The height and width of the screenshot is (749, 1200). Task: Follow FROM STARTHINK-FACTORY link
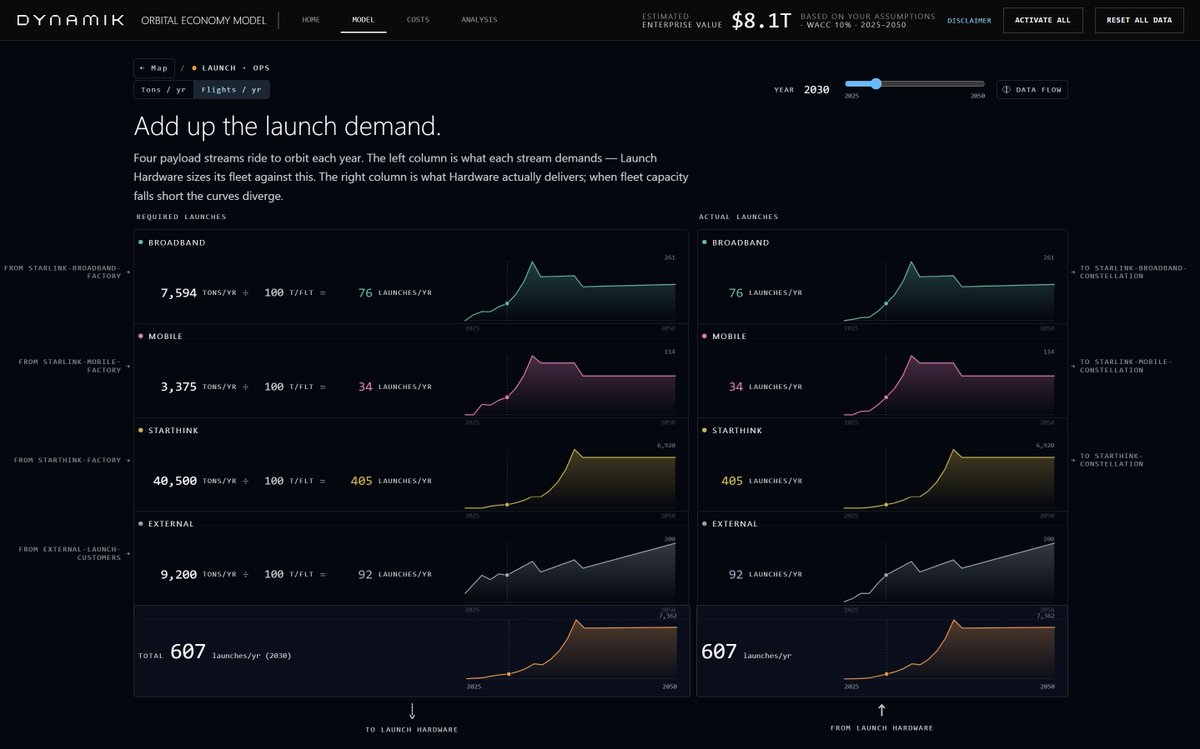(x=71, y=460)
